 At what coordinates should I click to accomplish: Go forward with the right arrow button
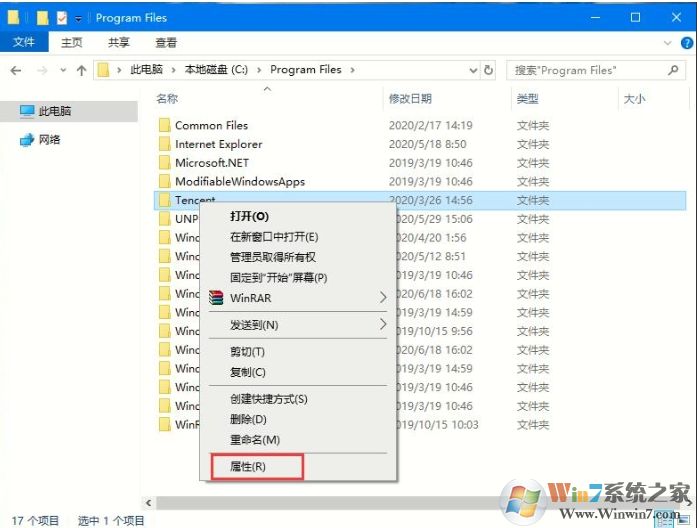coord(42,70)
